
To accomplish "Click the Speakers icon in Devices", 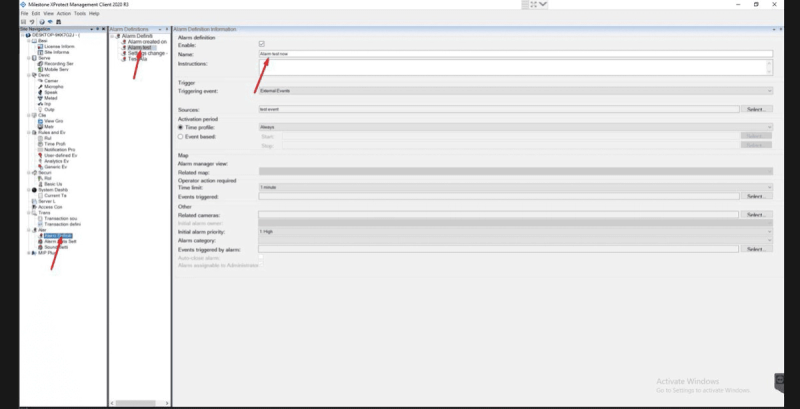I will [x=40, y=92].
